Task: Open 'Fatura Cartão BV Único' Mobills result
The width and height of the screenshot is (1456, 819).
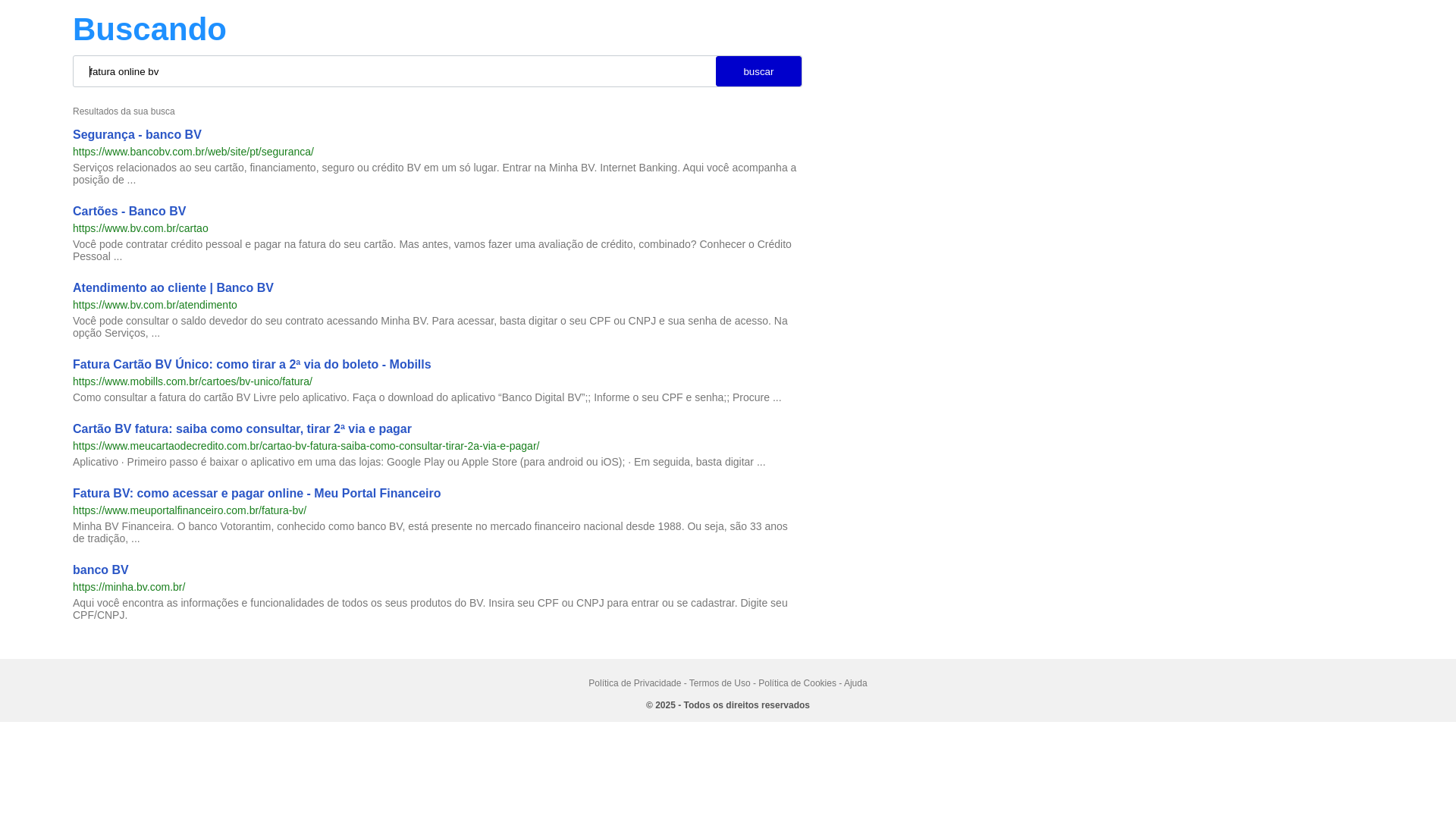Action: click(252, 365)
